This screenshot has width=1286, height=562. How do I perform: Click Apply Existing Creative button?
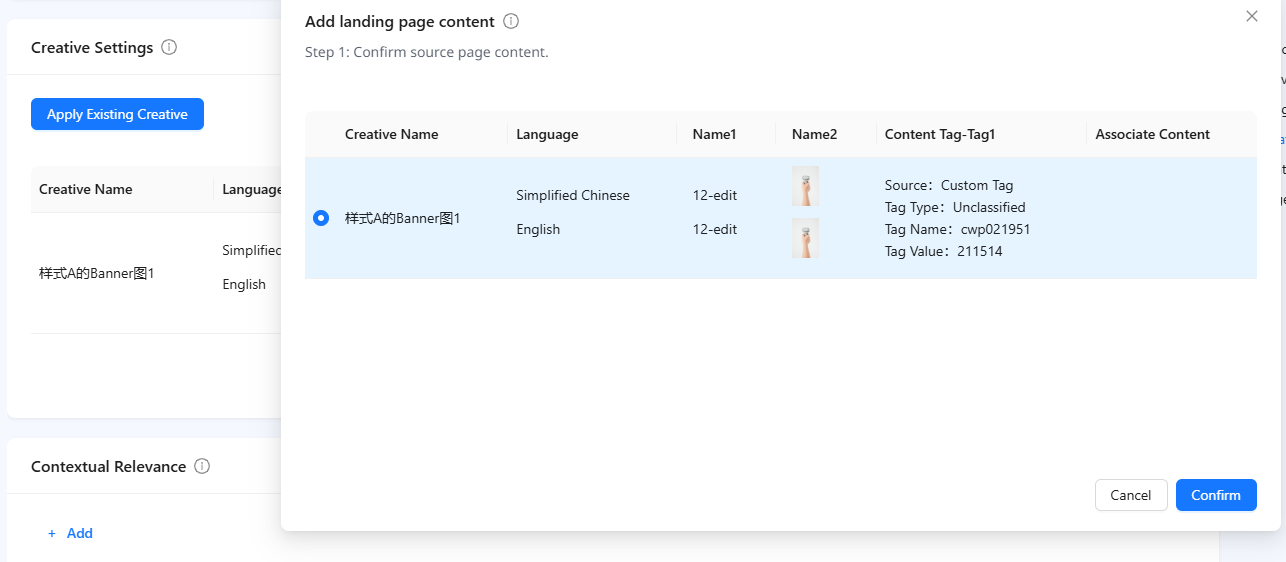coord(117,114)
